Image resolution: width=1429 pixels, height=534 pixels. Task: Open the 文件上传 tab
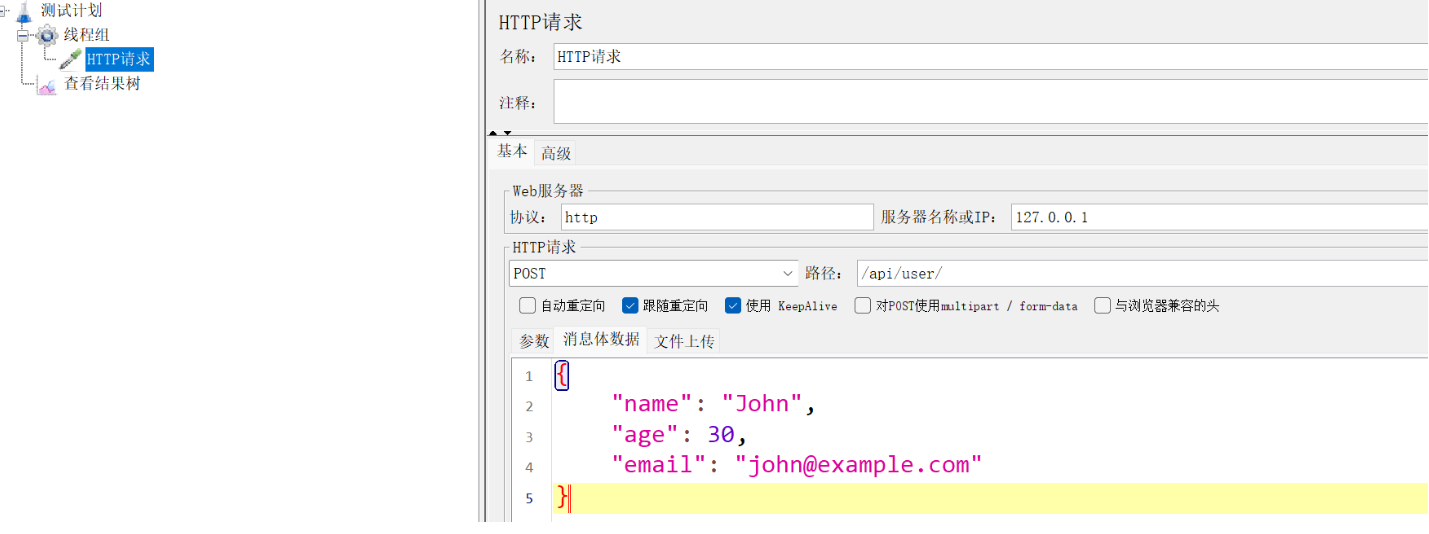tap(684, 341)
